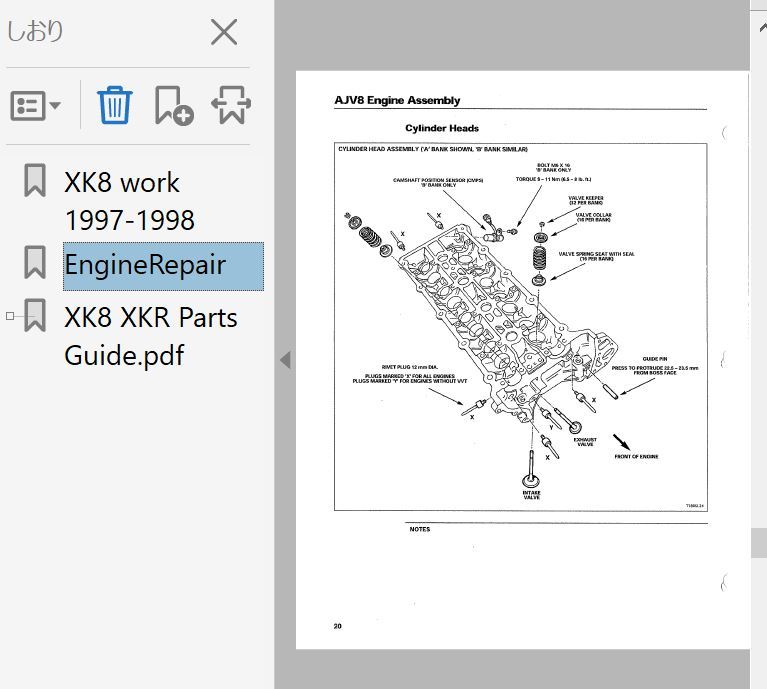This screenshot has width=767, height=689.
Task: Click the find current bookmark icon
Action: pos(231,105)
